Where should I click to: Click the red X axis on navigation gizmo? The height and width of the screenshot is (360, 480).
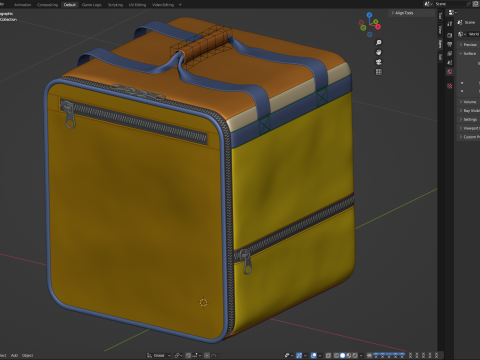click(x=378, y=26)
